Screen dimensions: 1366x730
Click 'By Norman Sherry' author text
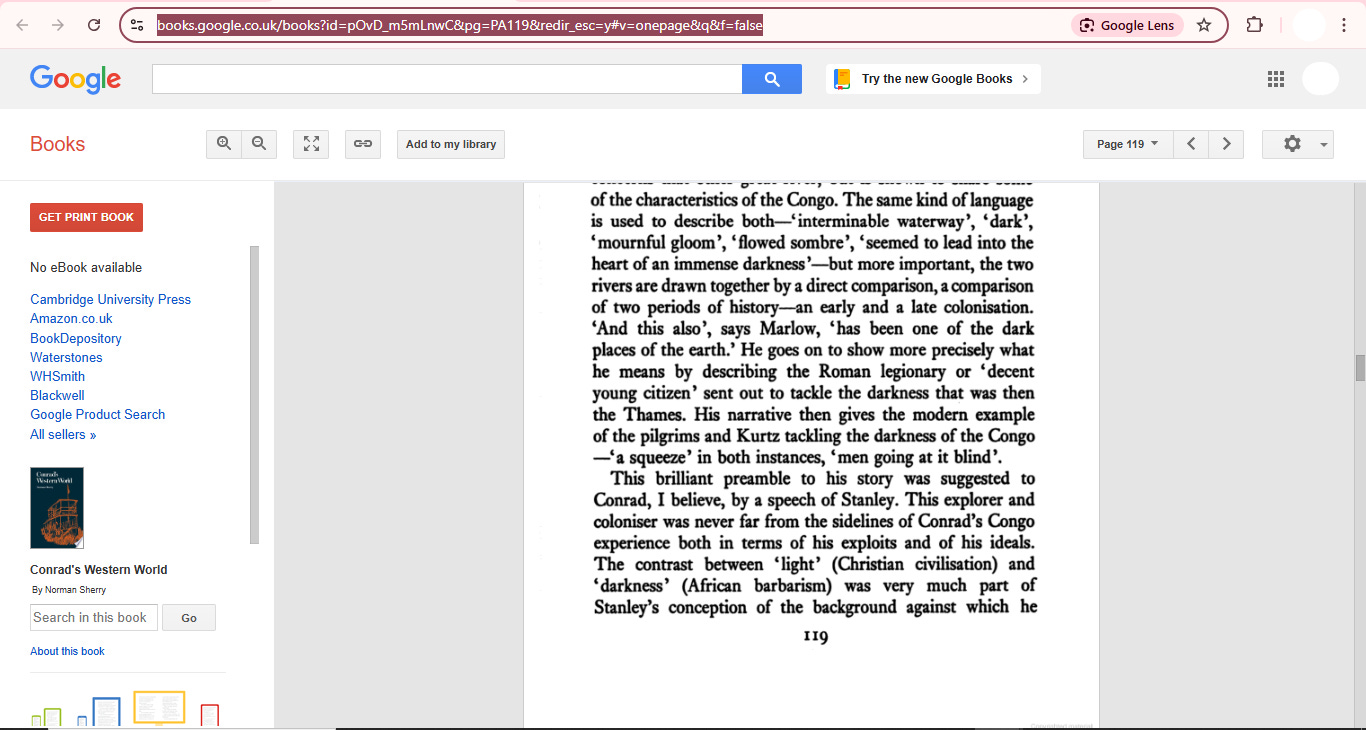[x=69, y=590]
